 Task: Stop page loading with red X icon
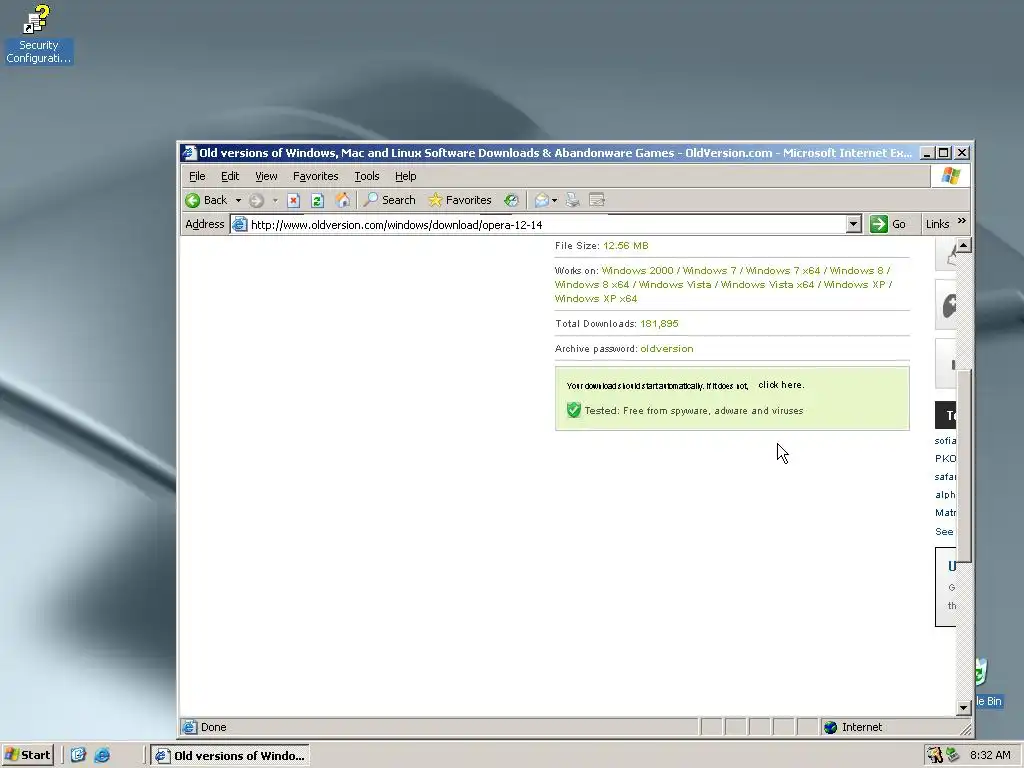coord(294,200)
